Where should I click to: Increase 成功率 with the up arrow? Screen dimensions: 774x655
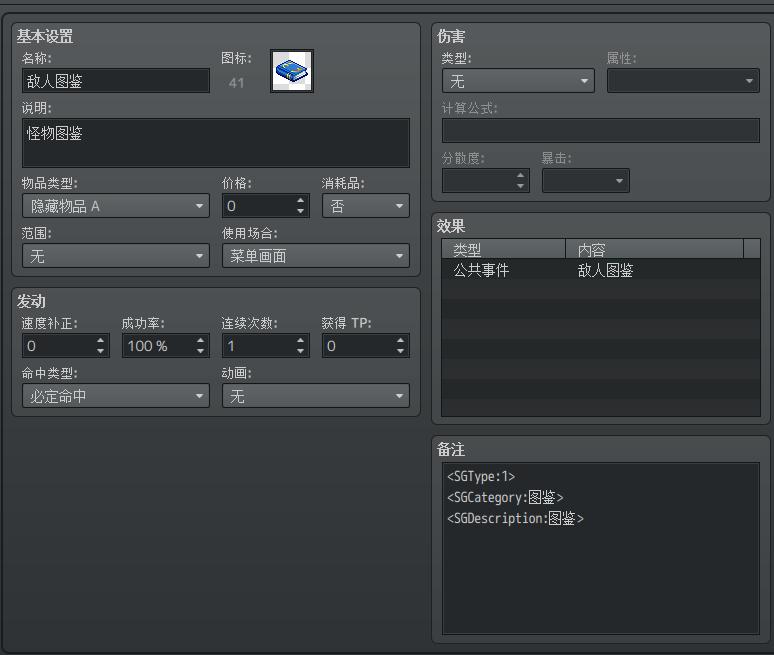point(200,341)
